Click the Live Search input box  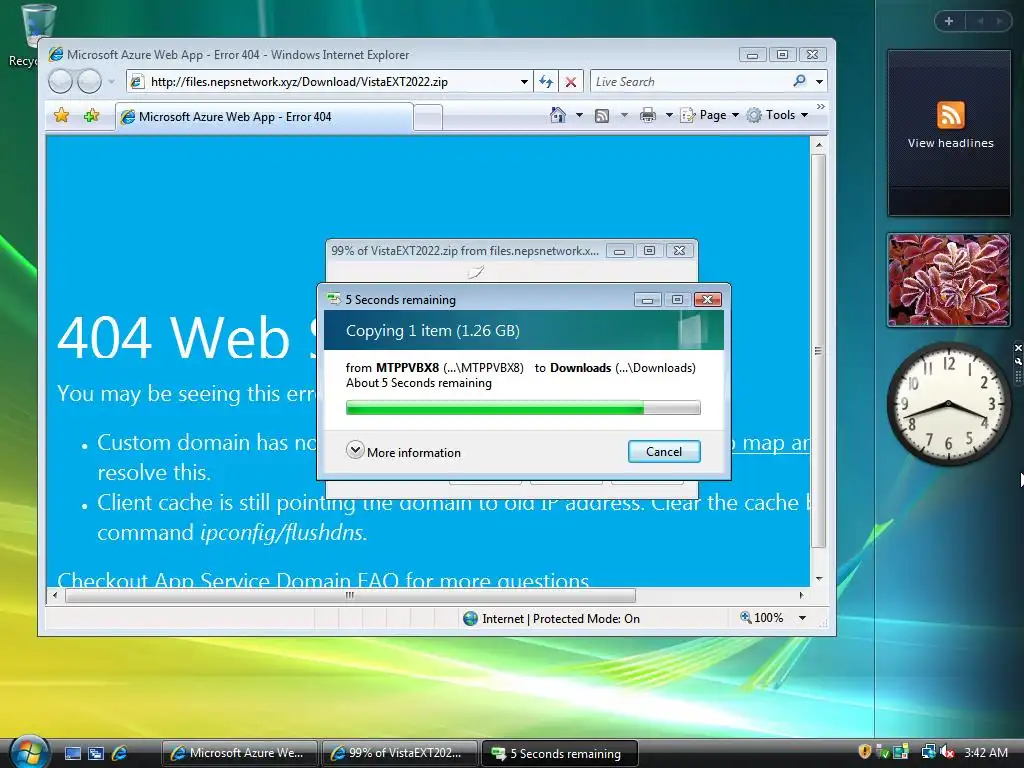click(x=690, y=82)
